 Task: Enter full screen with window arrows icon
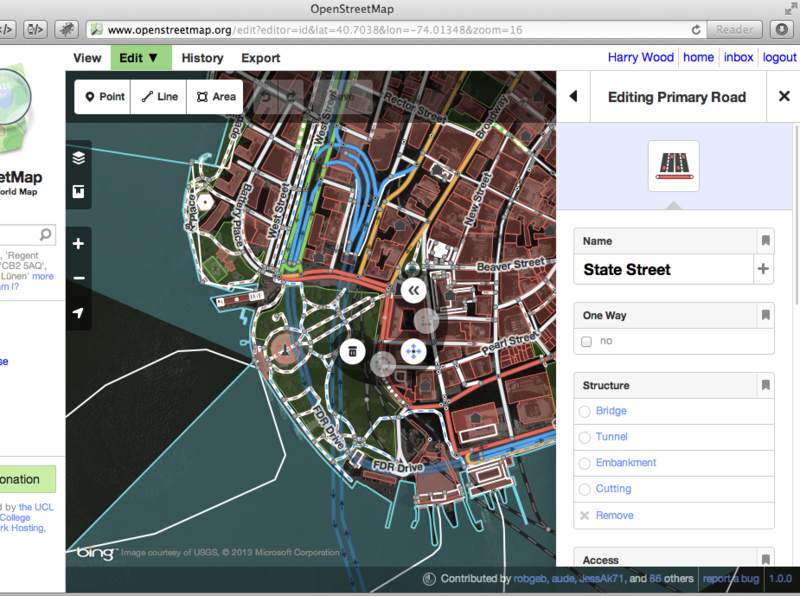click(790, 9)
